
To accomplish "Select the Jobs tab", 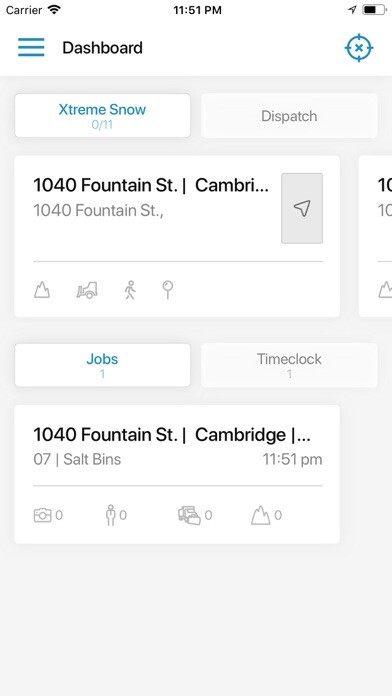I will tap(103, 365).
